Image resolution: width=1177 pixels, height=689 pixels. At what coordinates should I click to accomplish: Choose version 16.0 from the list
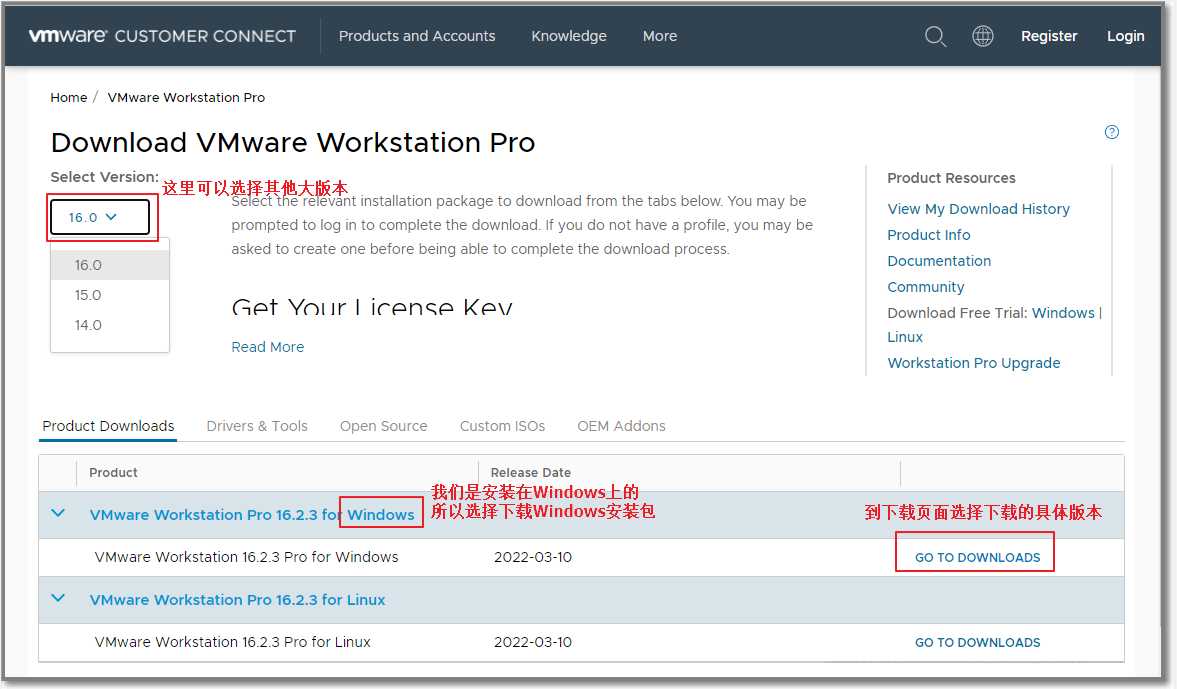click(x=110, y=265)
